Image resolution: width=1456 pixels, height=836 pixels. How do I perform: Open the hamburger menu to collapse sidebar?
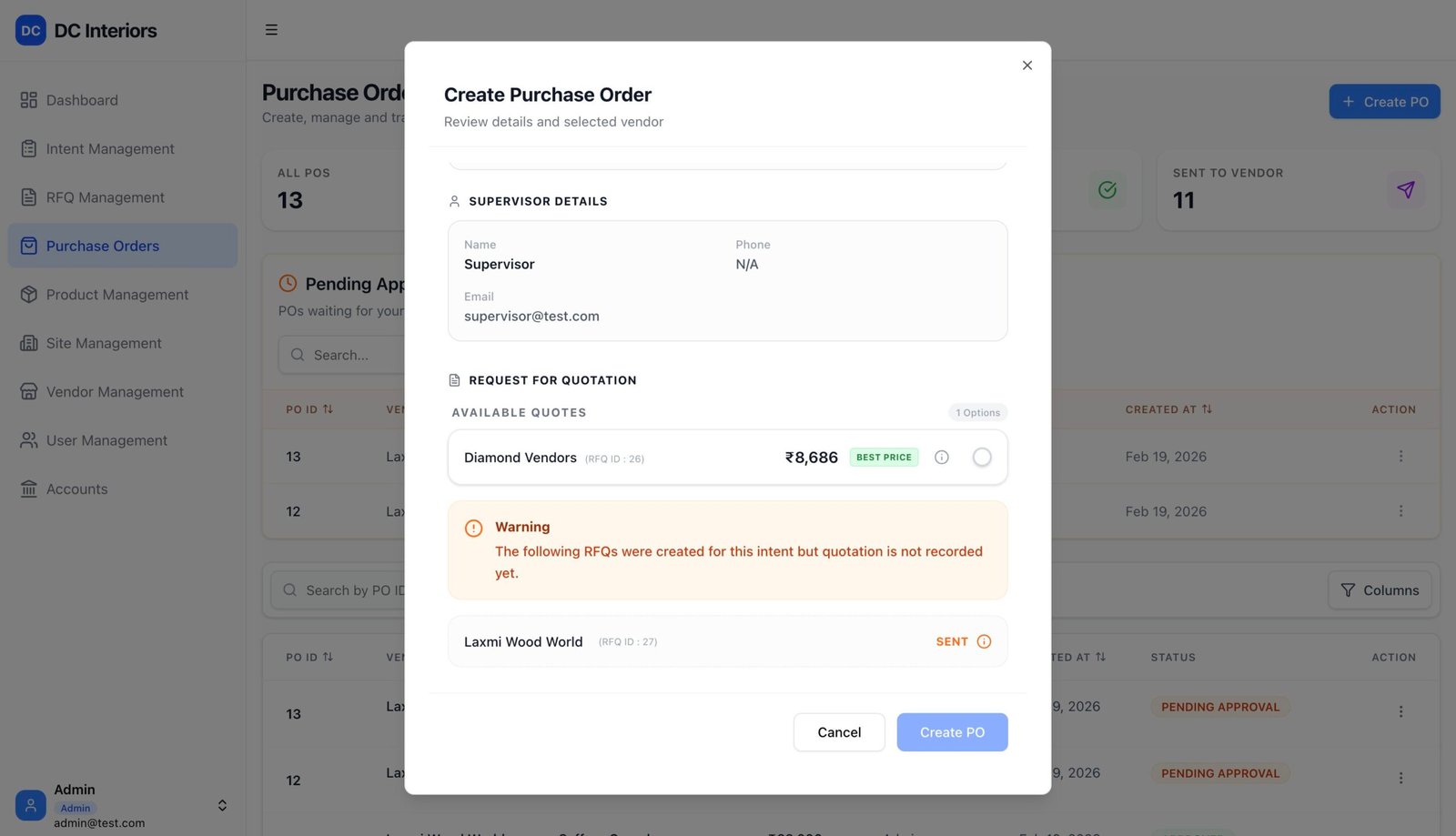pos(271,28)
